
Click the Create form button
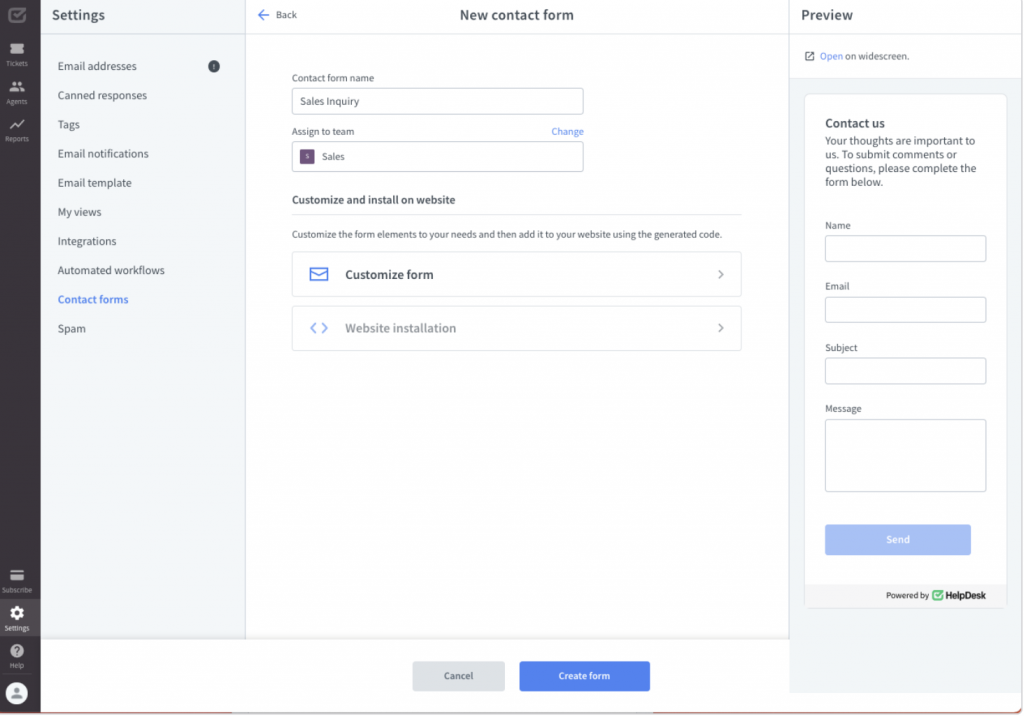[x=584, y=676]
